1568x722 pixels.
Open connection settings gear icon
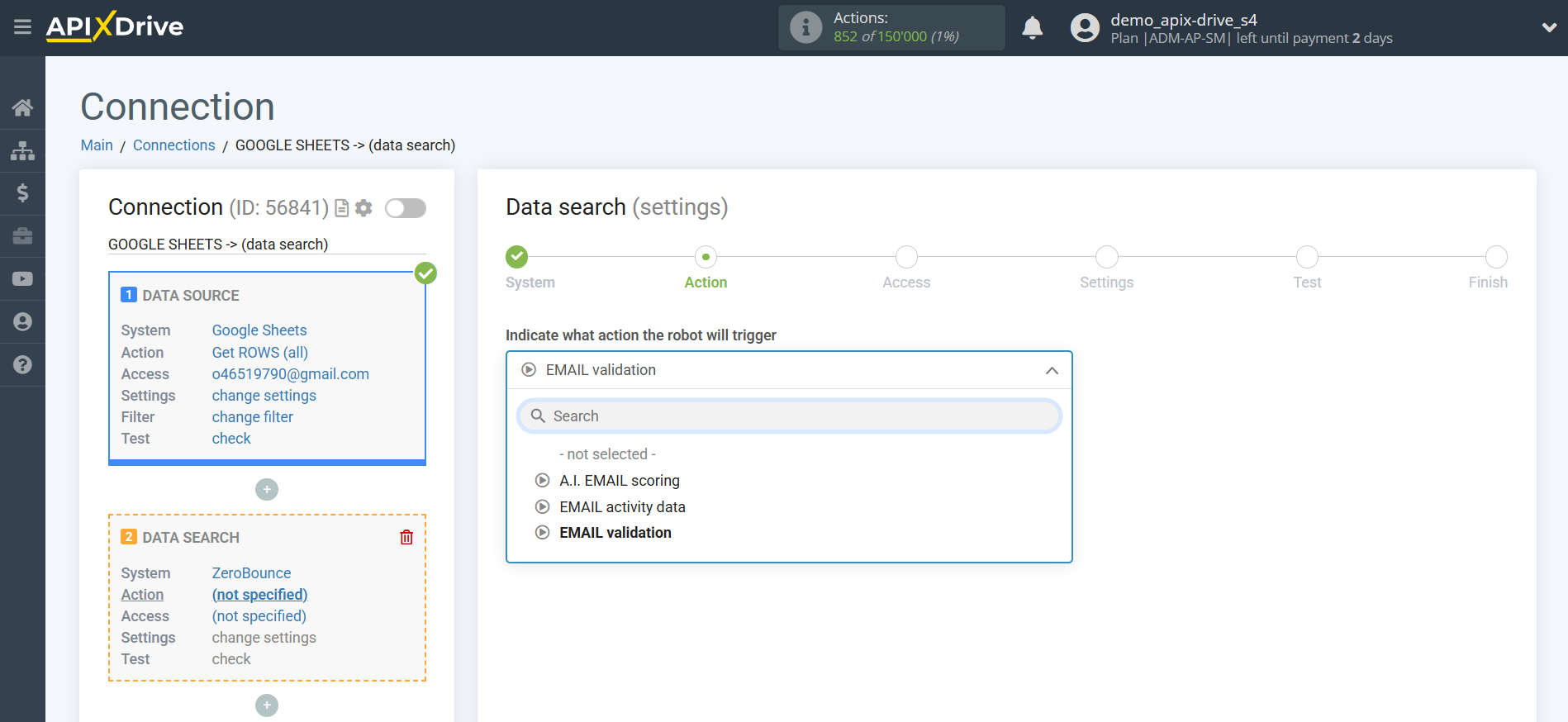(x=363, y=208)
